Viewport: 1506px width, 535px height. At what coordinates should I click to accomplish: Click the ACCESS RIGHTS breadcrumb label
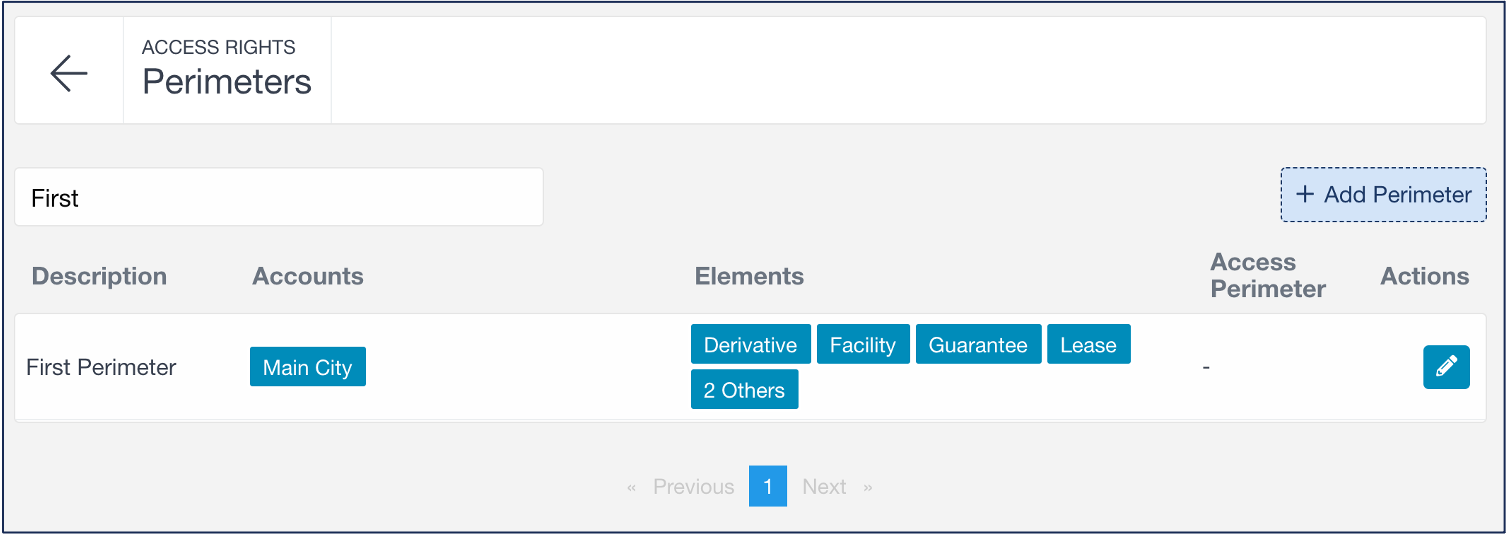[x=219, y=47]
